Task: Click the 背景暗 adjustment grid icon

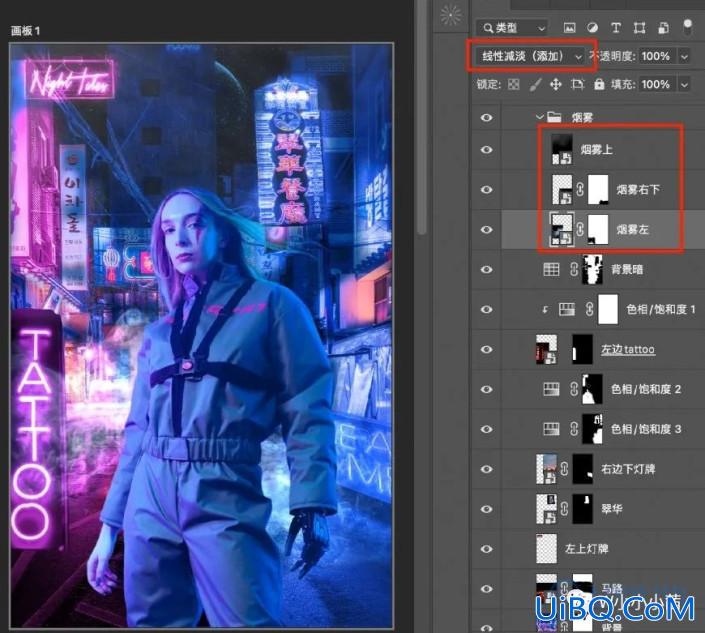Action: [x=551, y=269]
